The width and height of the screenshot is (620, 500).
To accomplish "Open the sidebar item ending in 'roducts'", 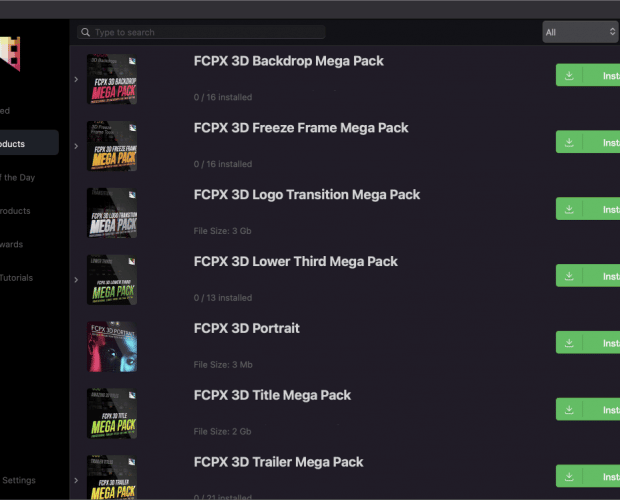I will (x=15, y=211).
